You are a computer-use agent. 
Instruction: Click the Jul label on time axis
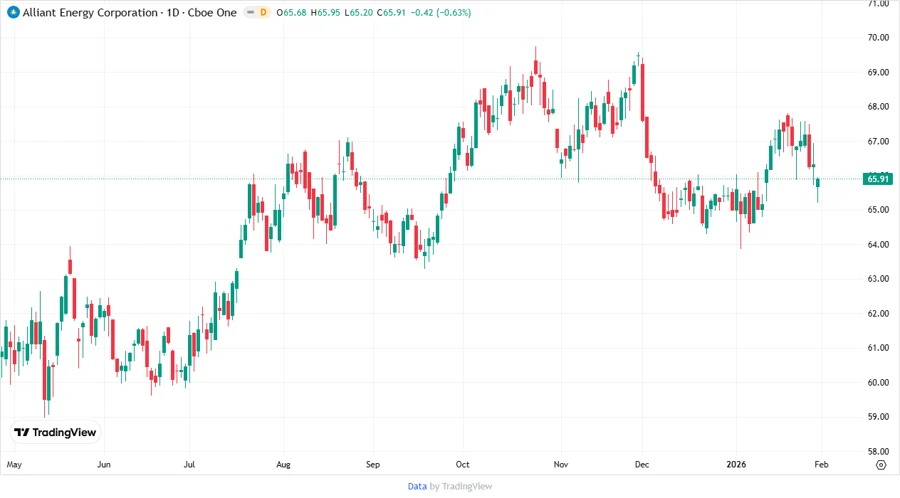(x=189, y=464)
